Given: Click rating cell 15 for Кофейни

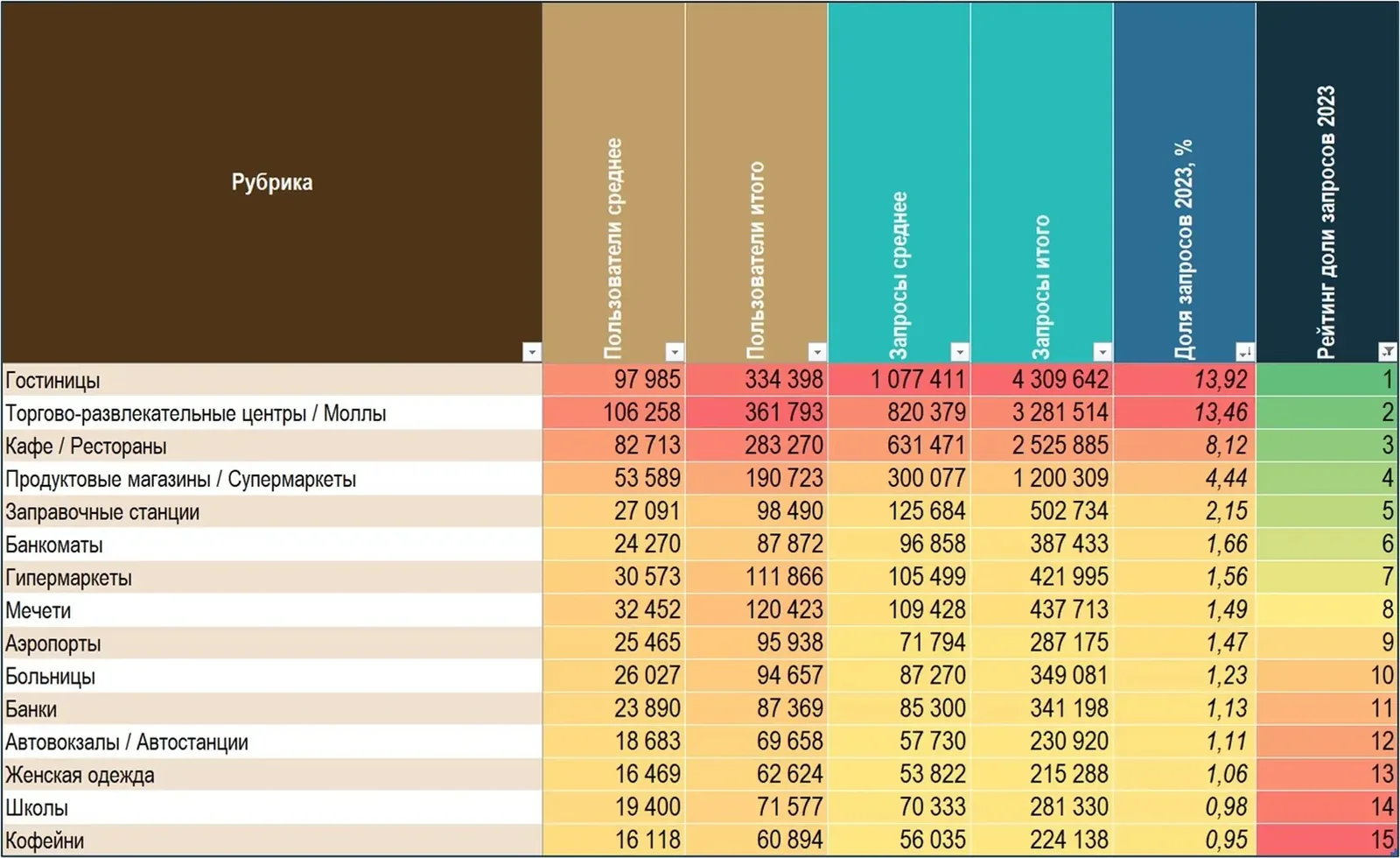Looking at the screenshot, I should coord(1326,840).
